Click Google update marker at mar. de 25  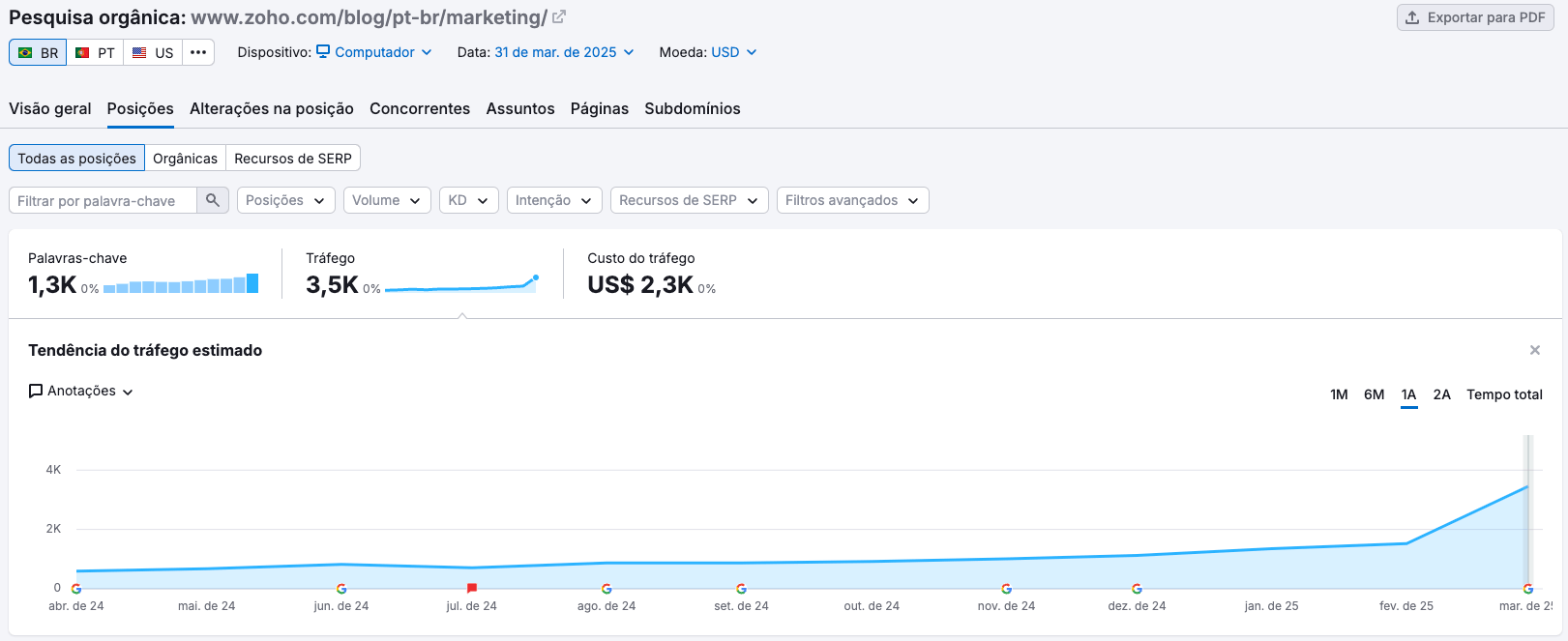click(1528, 589)
